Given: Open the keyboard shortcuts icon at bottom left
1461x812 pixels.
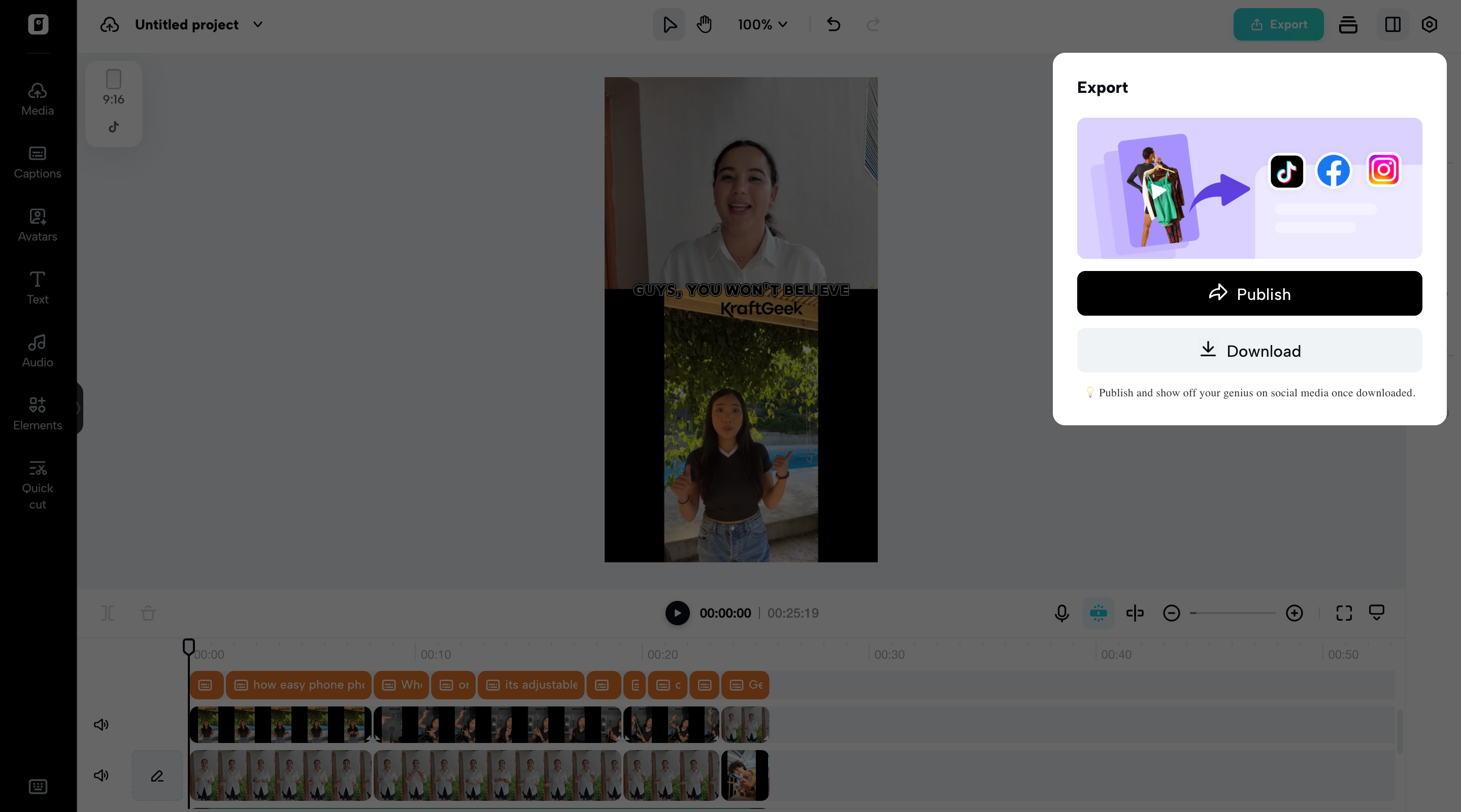Looking at the screenshot, I should (x=38, y=787).
